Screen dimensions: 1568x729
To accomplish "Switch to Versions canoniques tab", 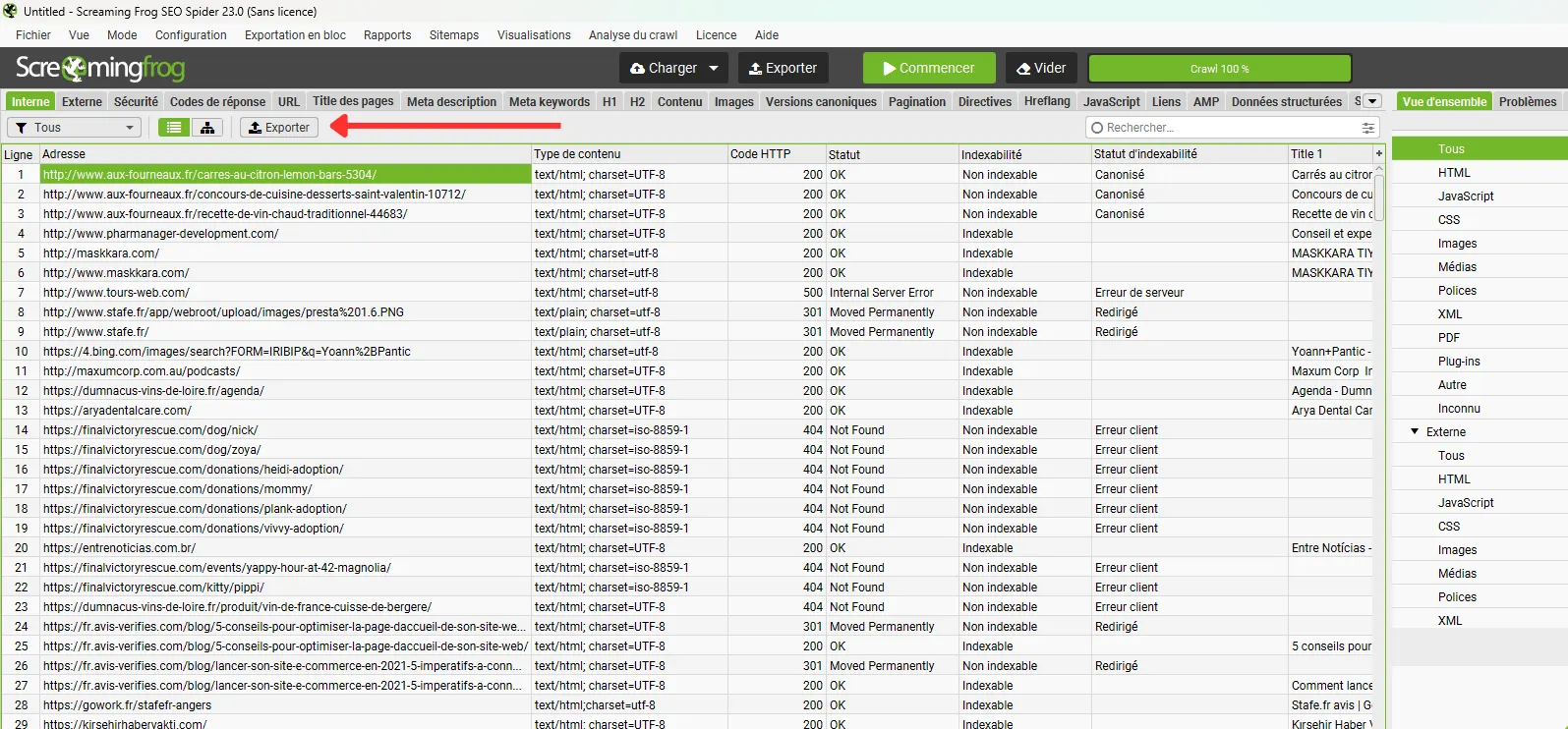I will pos(821,101).
